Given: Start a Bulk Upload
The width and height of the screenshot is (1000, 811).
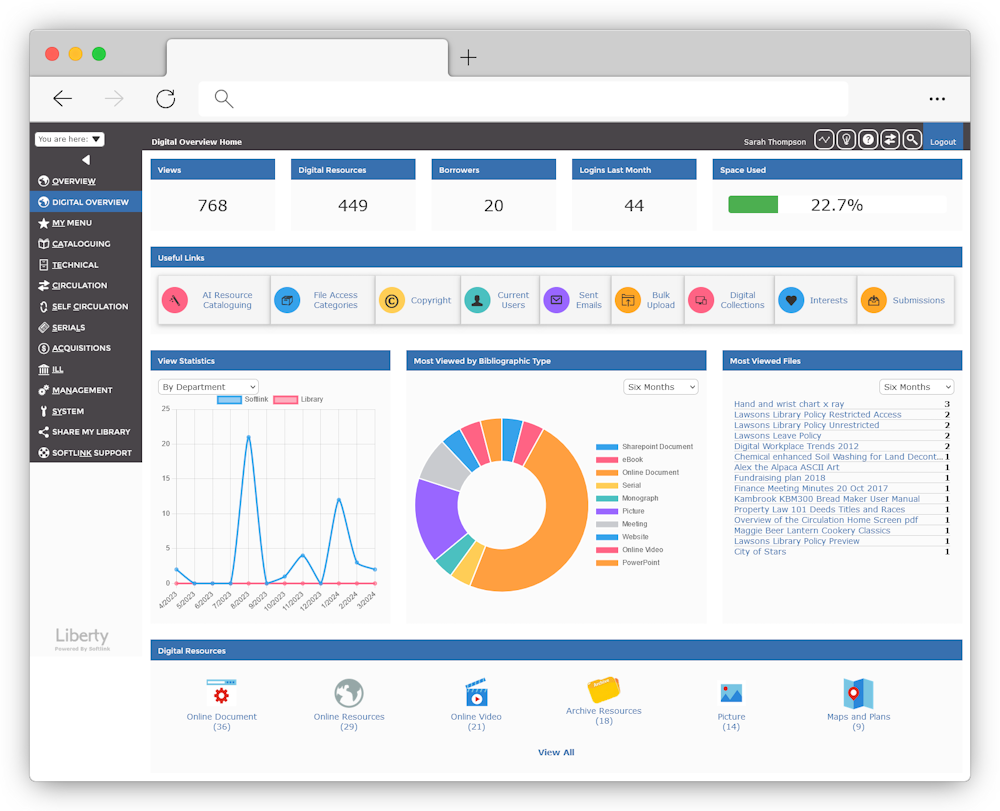Looking at the screenshot, I should tap(647, 299).
